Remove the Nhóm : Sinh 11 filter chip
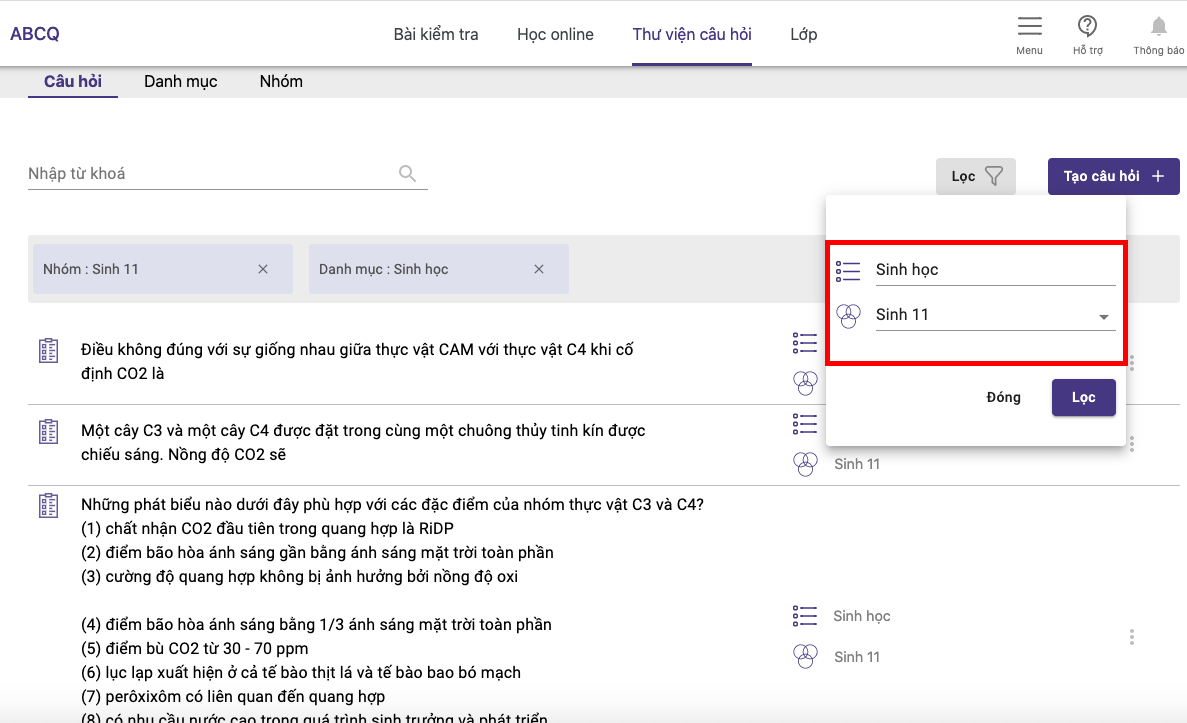The height and width of the screenshot is (723, 1187). tap(263, 269)
